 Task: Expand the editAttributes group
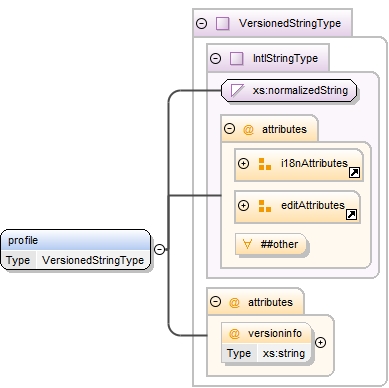[243, 205]
